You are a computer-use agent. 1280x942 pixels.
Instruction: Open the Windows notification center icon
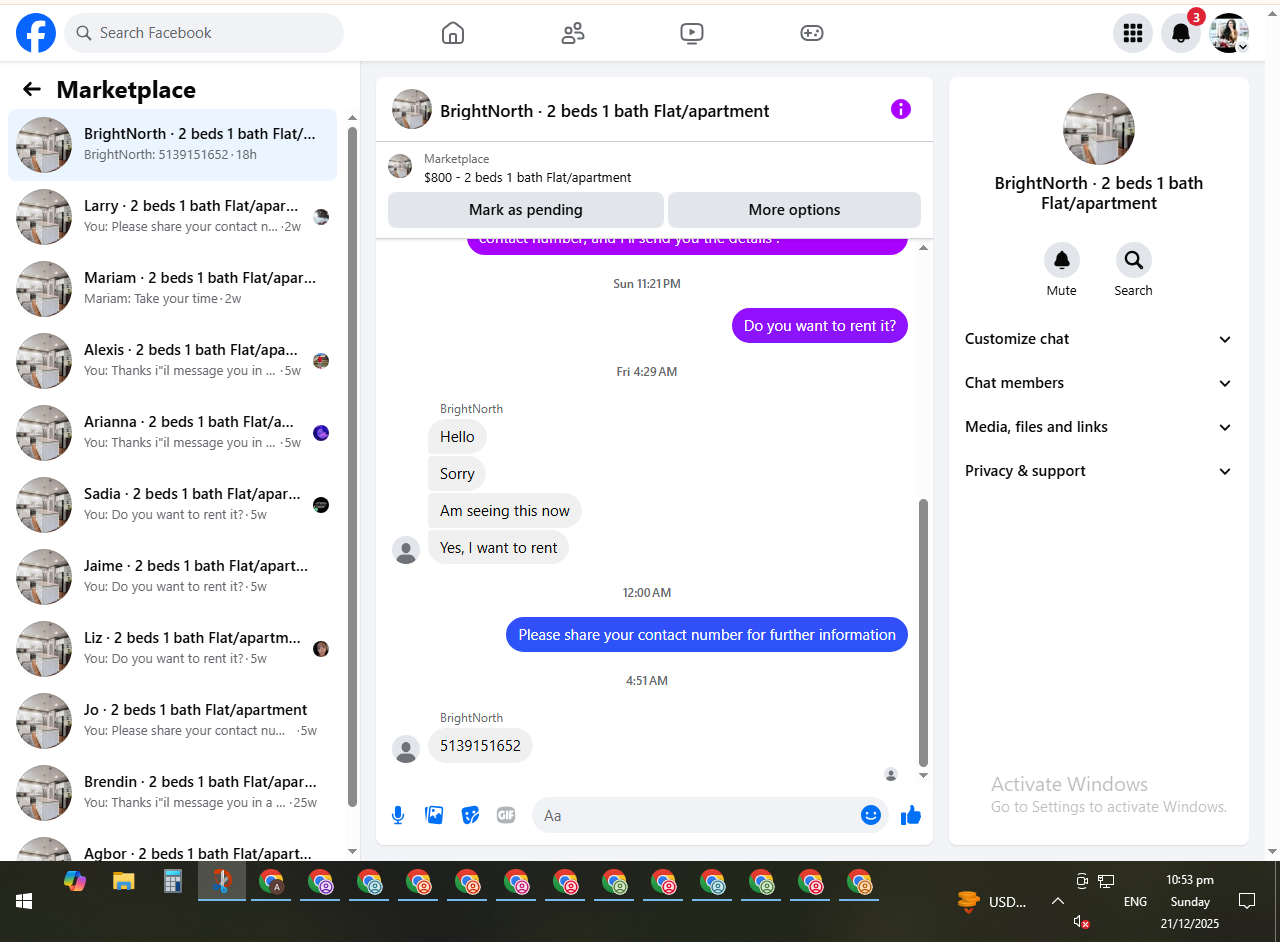[x=1246, y=901]
